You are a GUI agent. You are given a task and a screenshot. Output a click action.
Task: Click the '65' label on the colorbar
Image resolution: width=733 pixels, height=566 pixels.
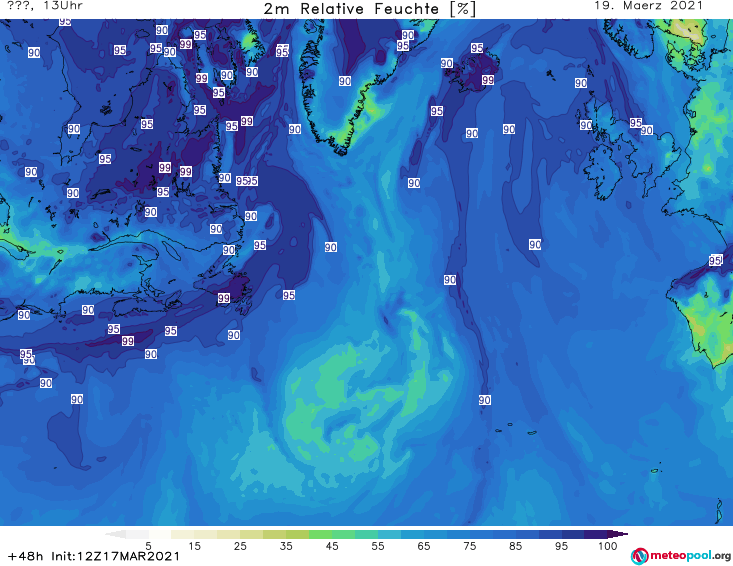[424, 545]
